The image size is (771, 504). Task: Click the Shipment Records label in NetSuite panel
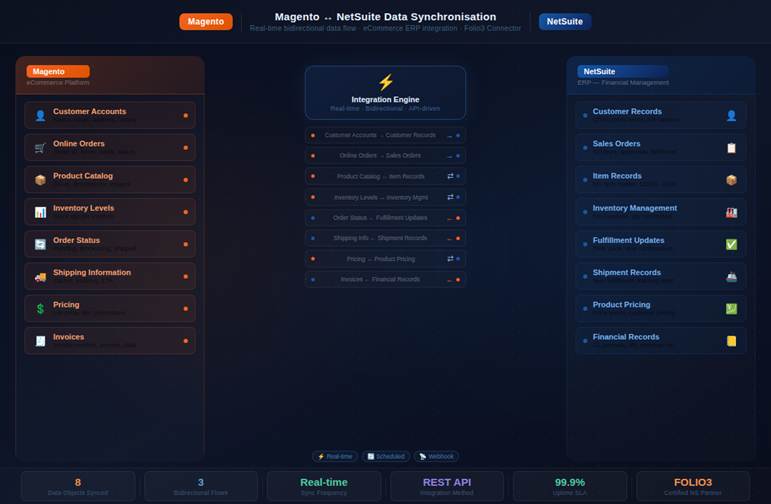pyautogui.click(x=626, y=272)
